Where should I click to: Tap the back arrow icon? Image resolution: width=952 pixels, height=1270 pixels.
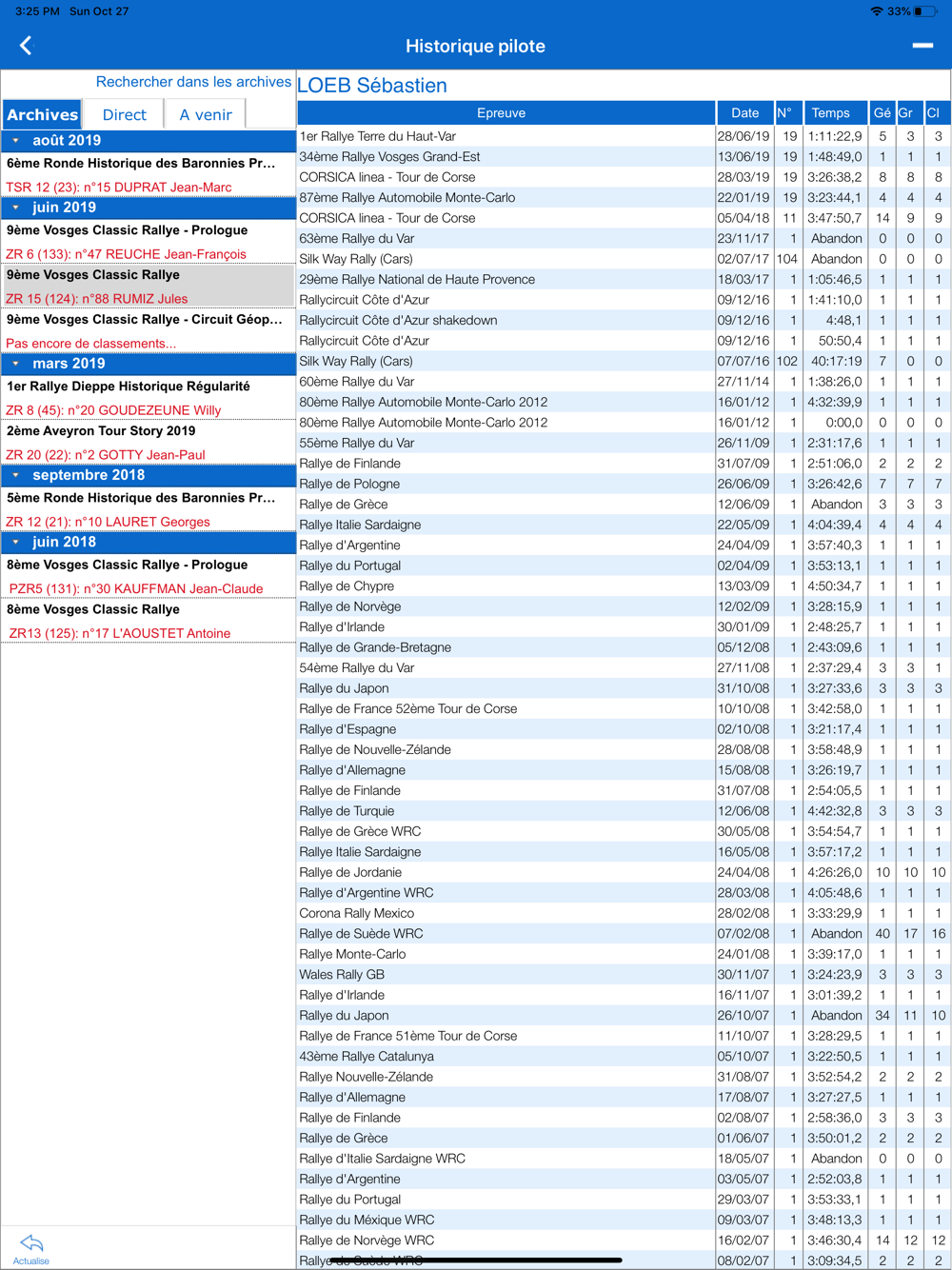click(x=26, y=46)
